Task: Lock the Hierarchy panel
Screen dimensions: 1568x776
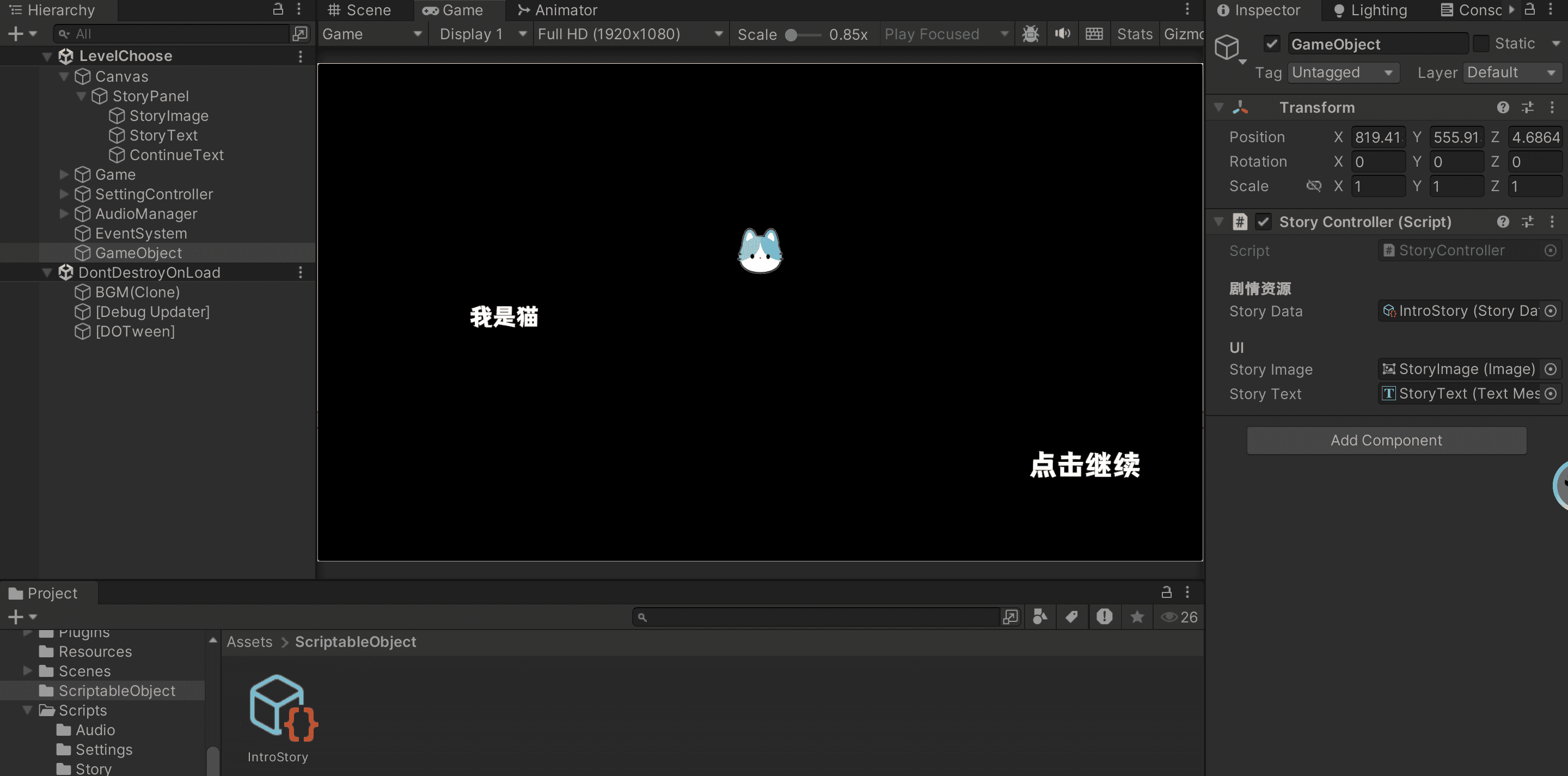Action: pos(278,10)
